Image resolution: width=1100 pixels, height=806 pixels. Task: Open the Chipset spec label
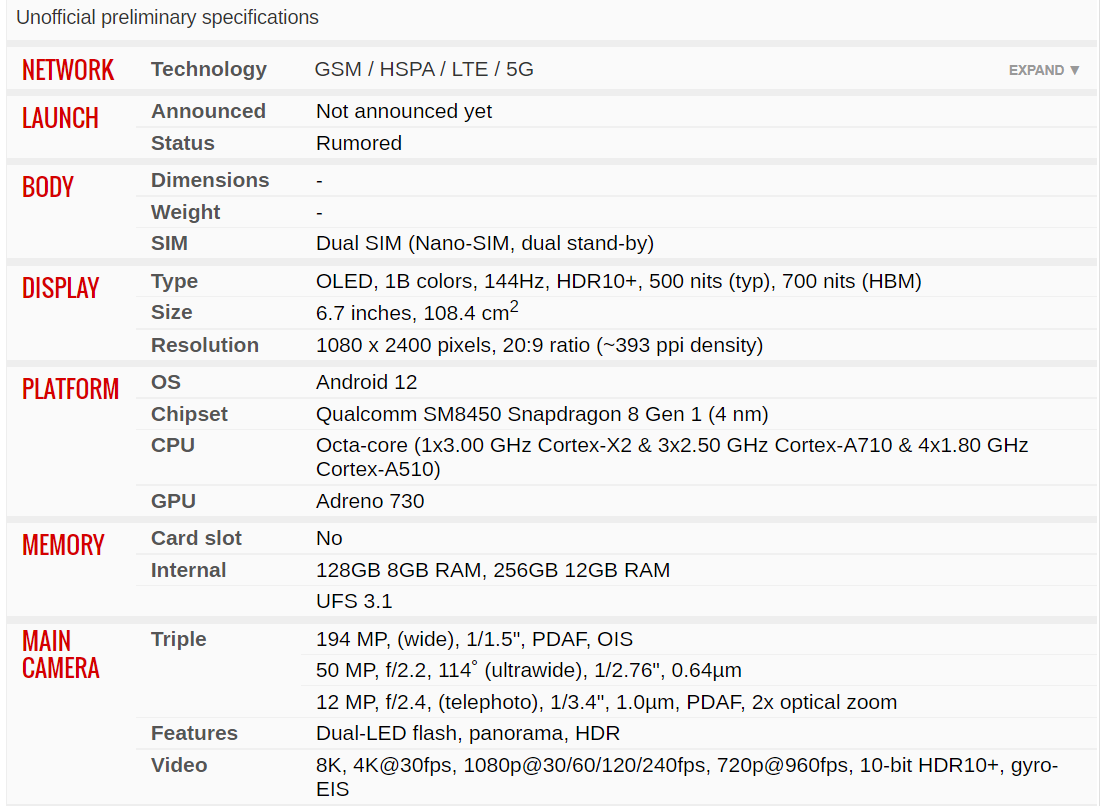pos(189,415)
